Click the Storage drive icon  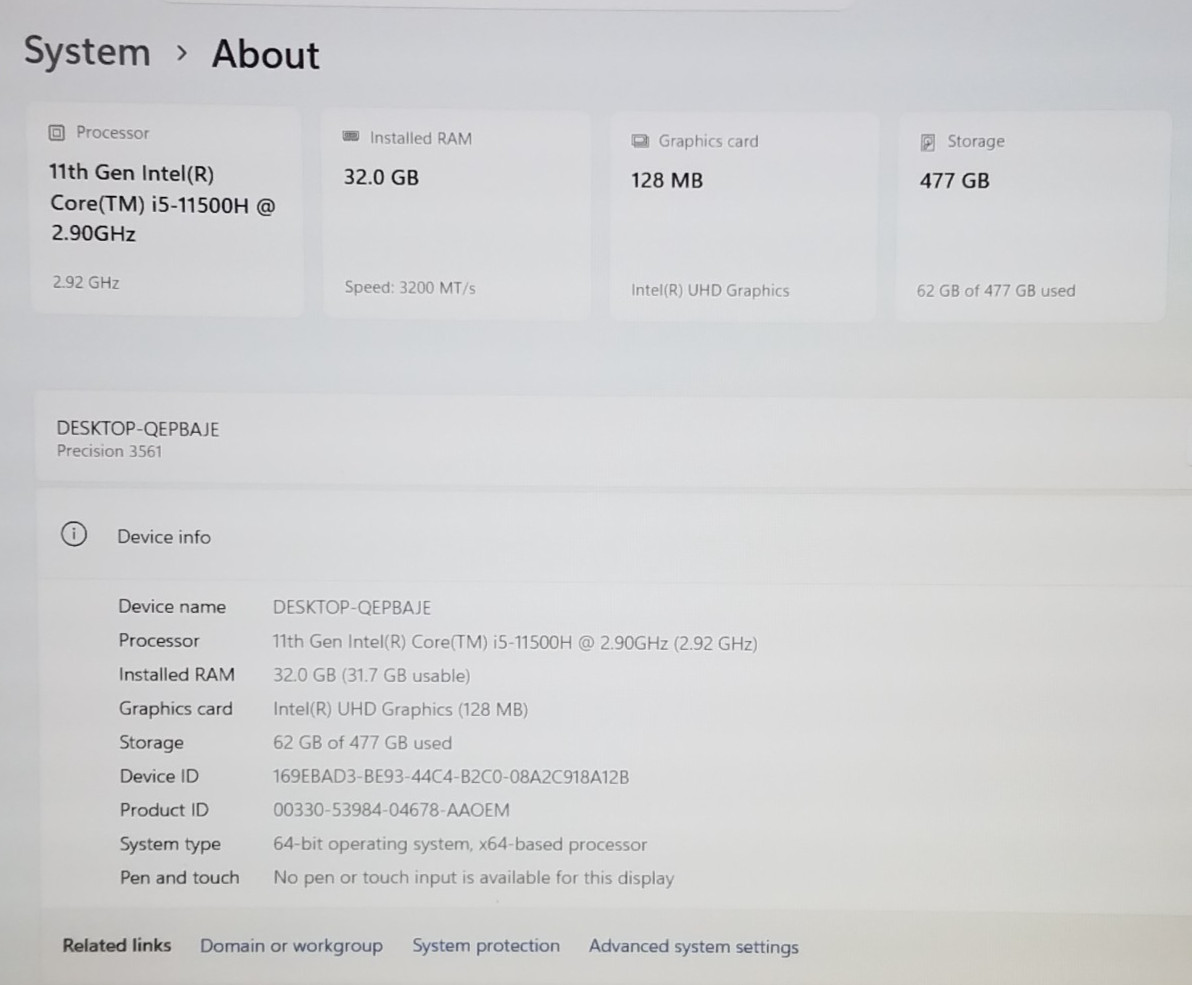[927, 142]
